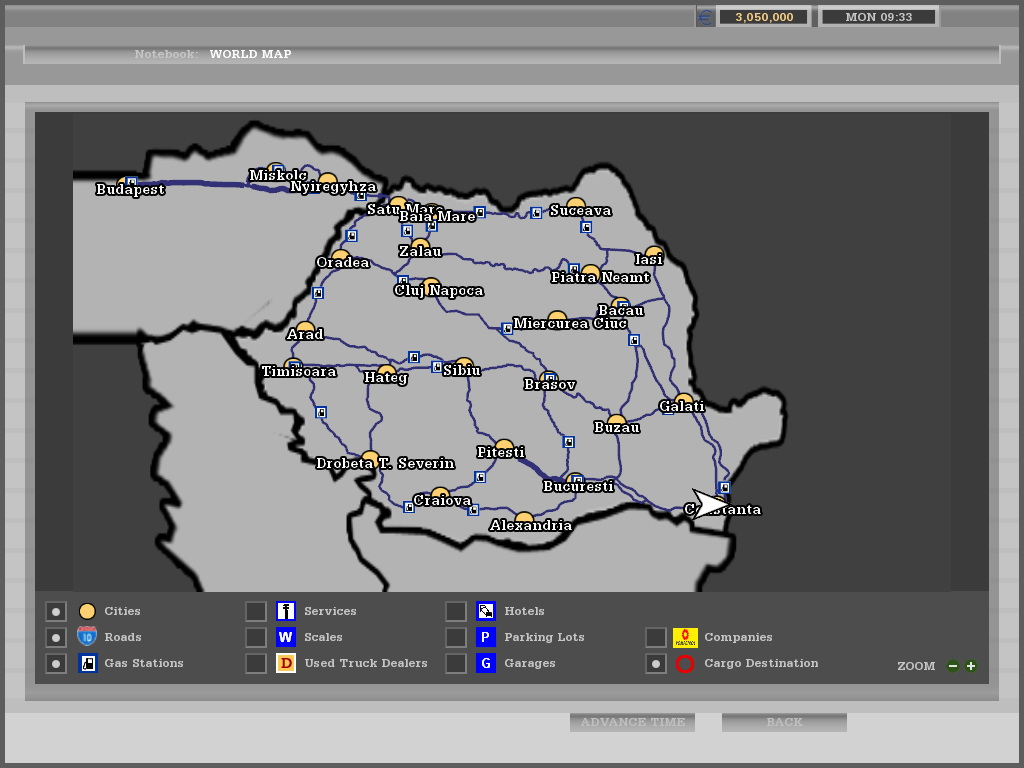Turn on the Companies layer checkbox

point(656,637)
